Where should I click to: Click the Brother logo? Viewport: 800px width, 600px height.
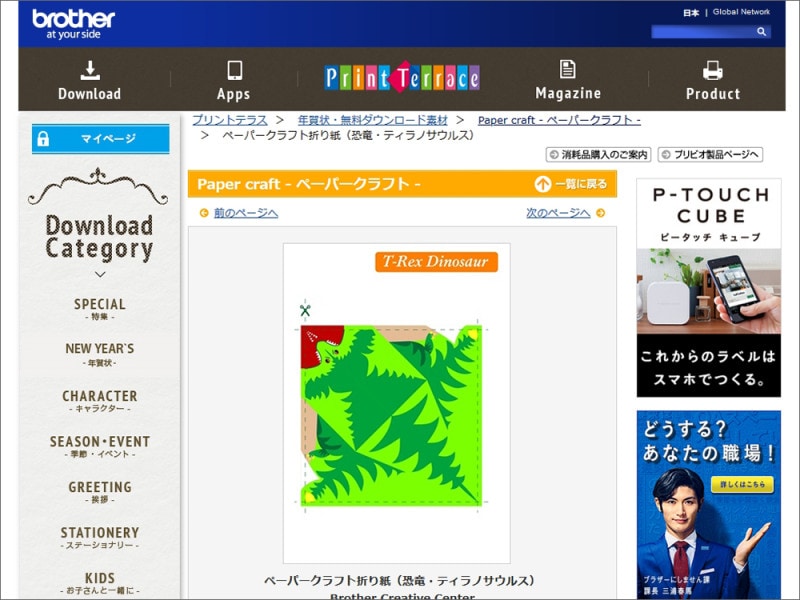tap(72, 22)
